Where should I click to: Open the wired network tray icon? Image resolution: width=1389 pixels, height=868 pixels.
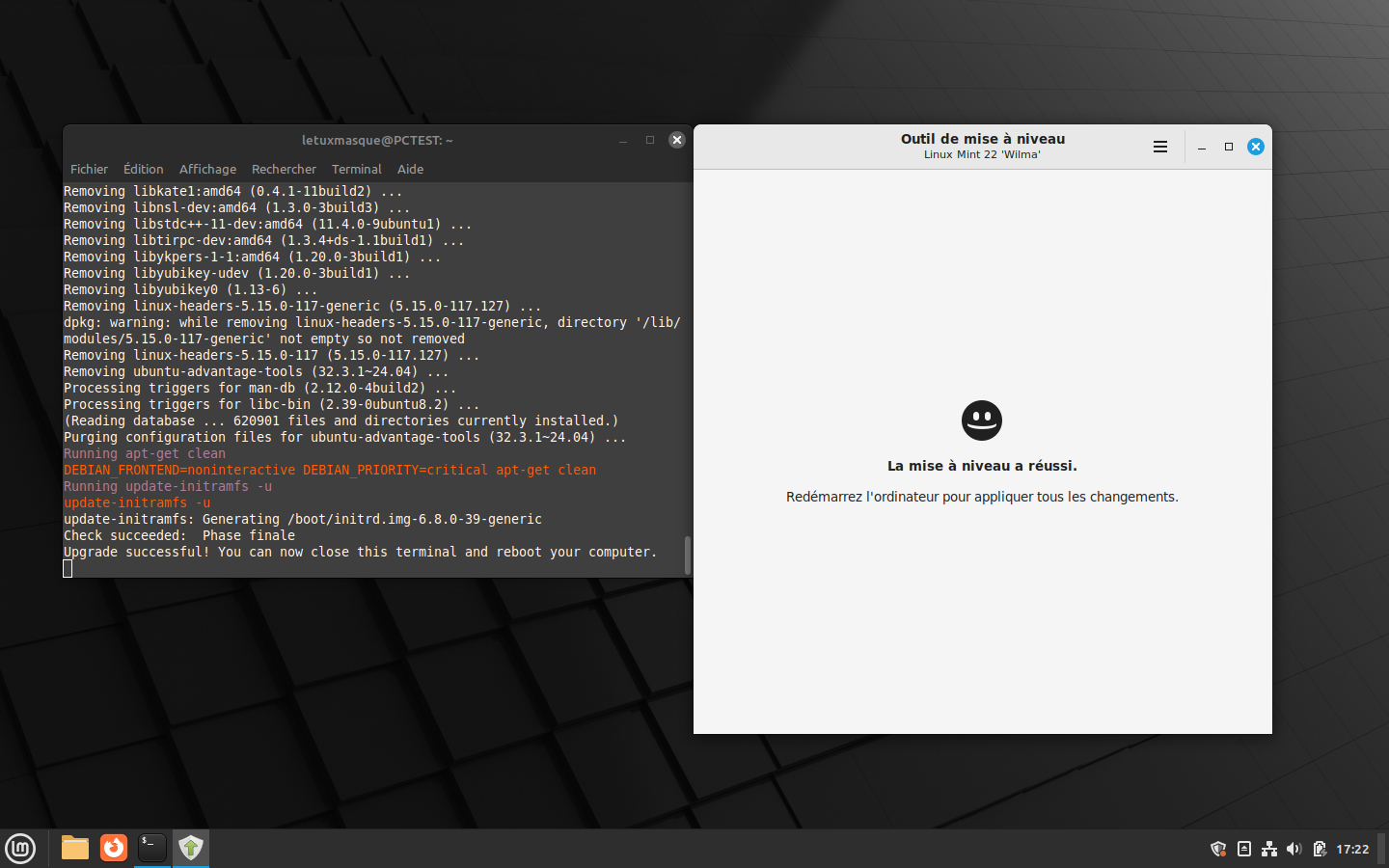1269,849
